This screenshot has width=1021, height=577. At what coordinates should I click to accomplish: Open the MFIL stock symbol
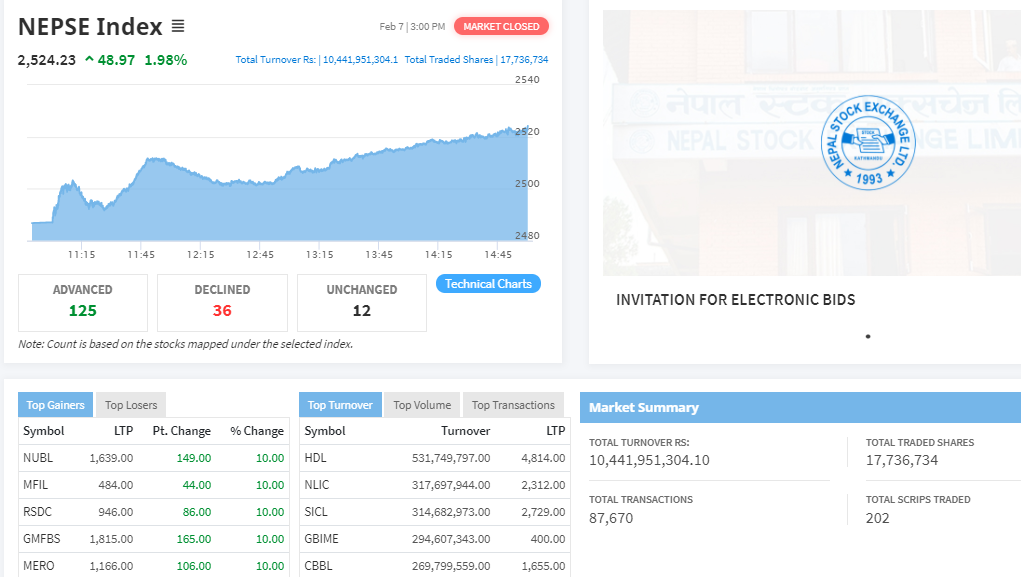[x=36, y=485]
